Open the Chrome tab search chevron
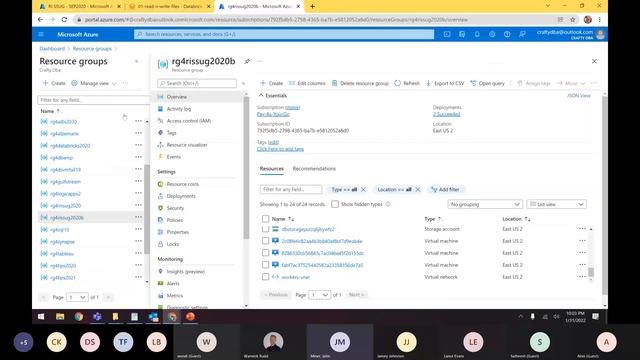 [548, 6]
